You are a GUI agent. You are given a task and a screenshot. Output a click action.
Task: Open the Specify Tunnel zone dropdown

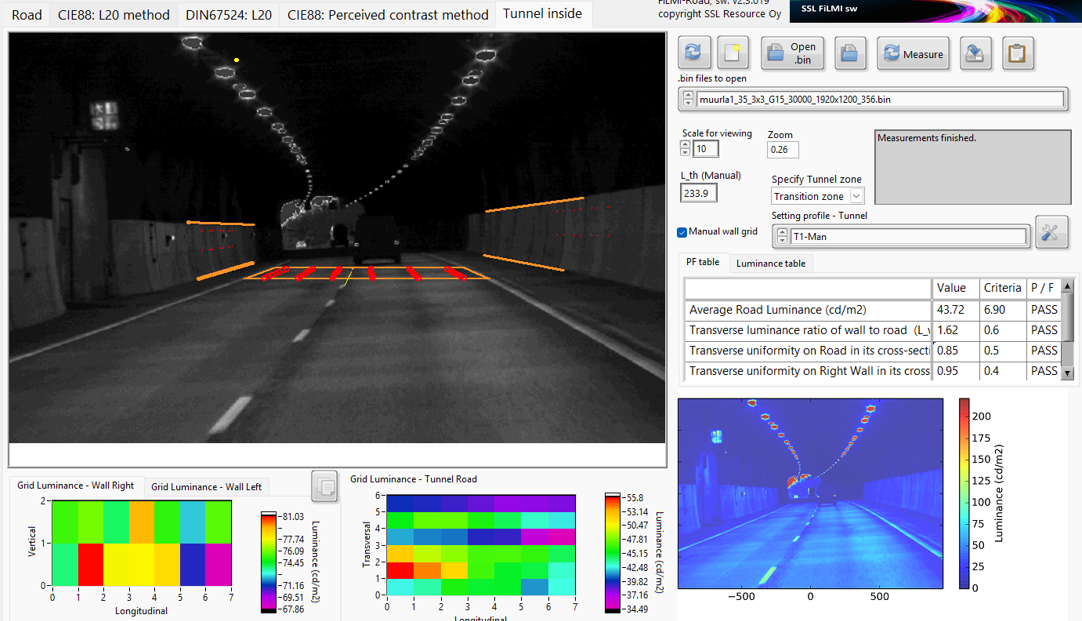[856, 196]
